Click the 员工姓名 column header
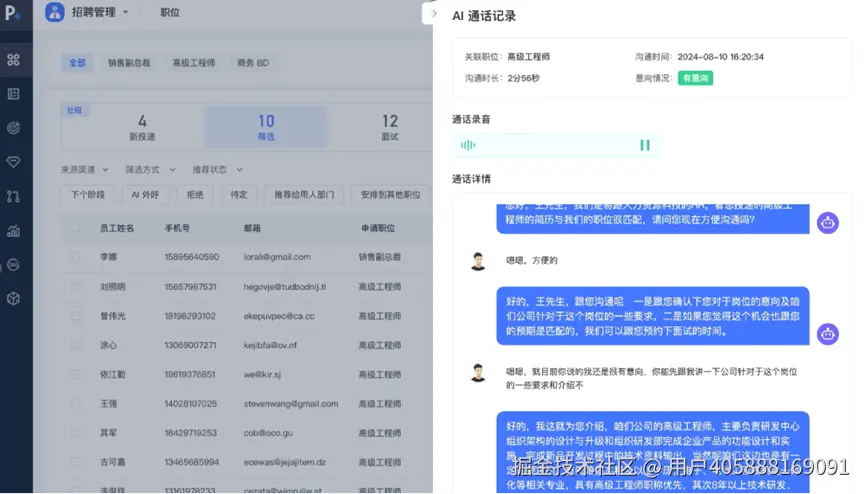Image resolution: width=865 pixels, height=494 pixels. (117, 228)
